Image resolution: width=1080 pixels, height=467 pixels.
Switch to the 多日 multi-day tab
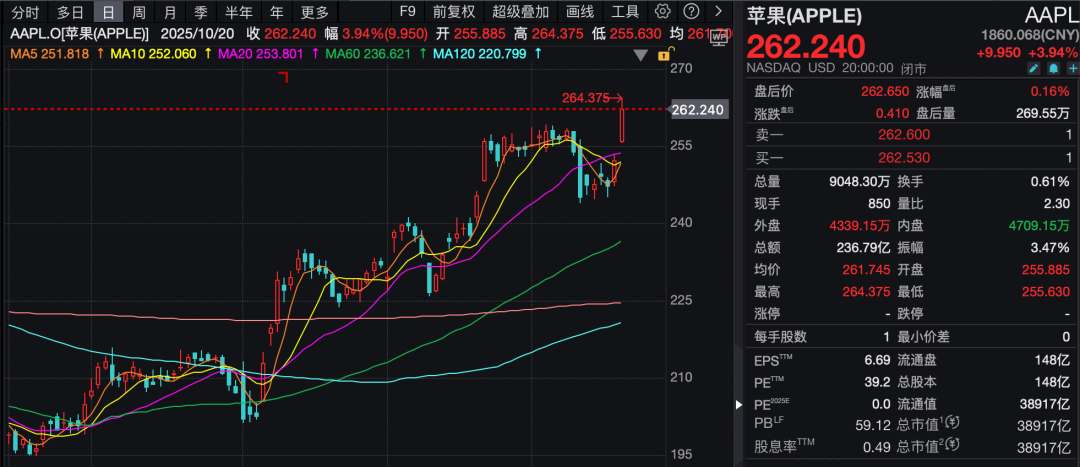[70, 12]
